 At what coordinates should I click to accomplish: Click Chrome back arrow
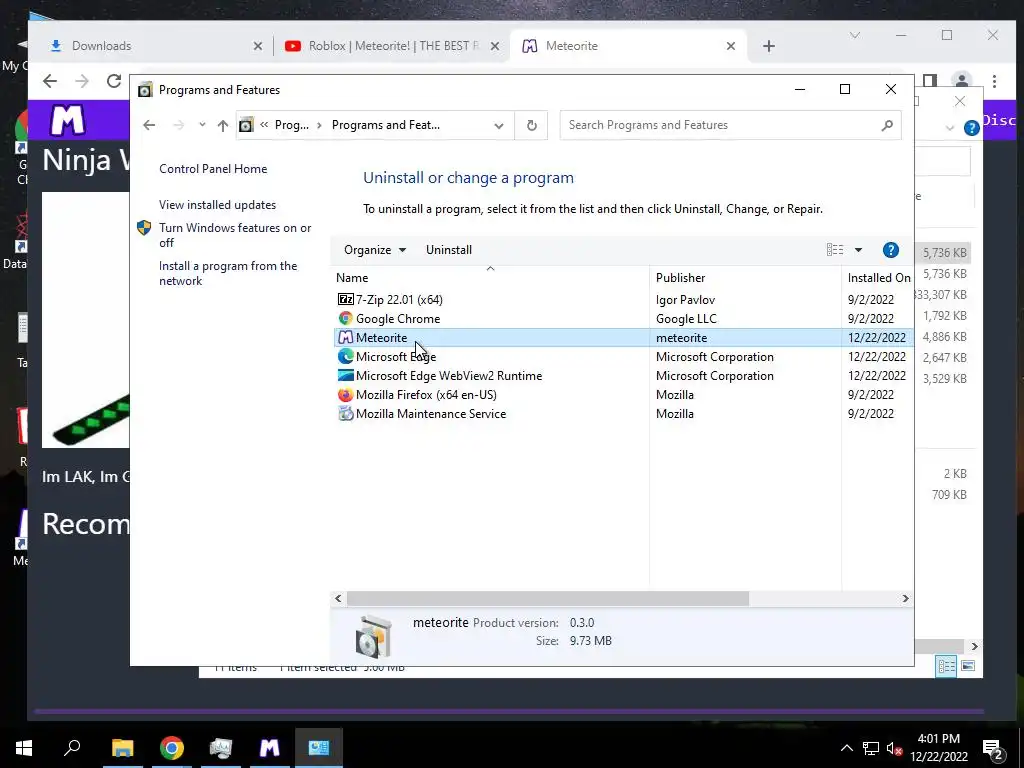[50, 81]
